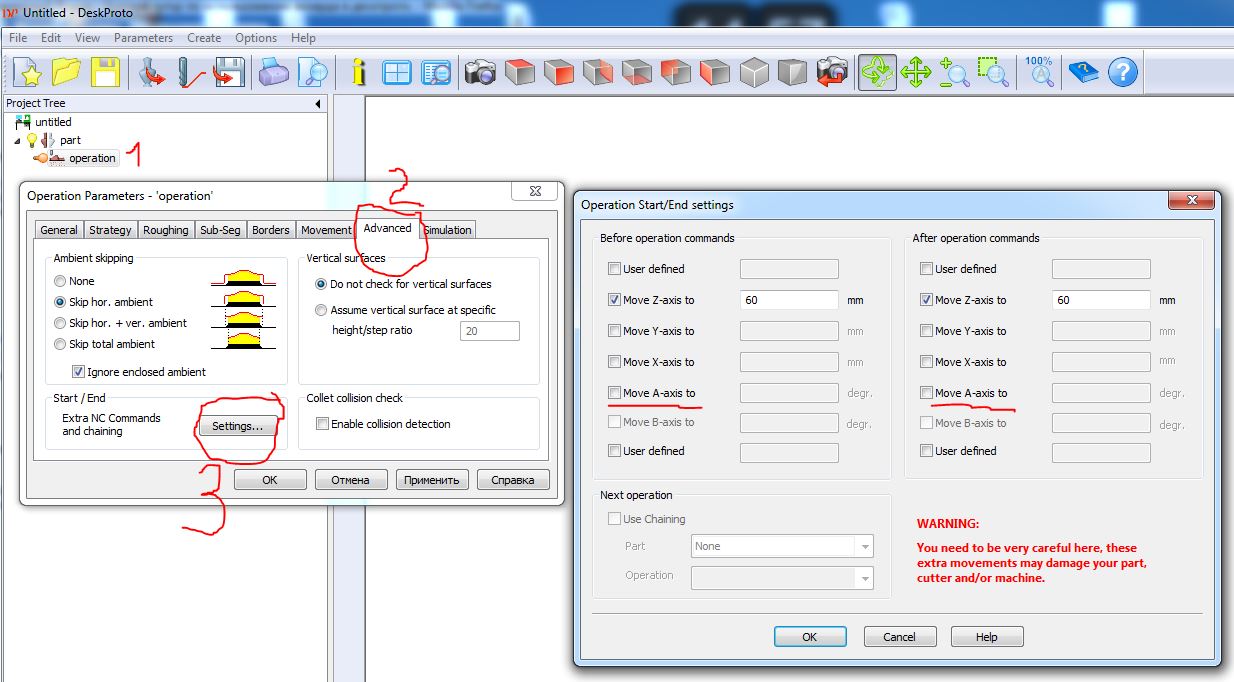Open the Parameters menu
Viewport: 1234px width, 682px height.
[x=143, y=38]
